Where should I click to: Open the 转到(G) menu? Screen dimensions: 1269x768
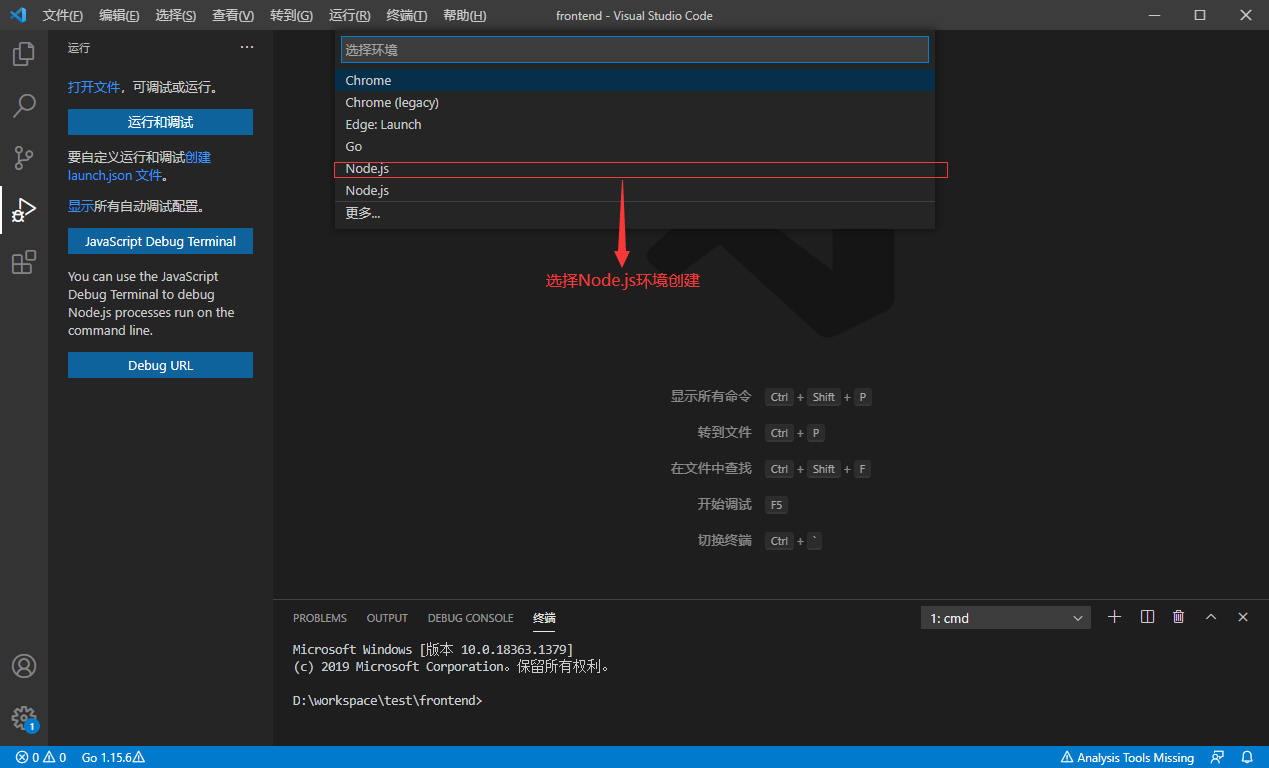[x=291, y=16]
